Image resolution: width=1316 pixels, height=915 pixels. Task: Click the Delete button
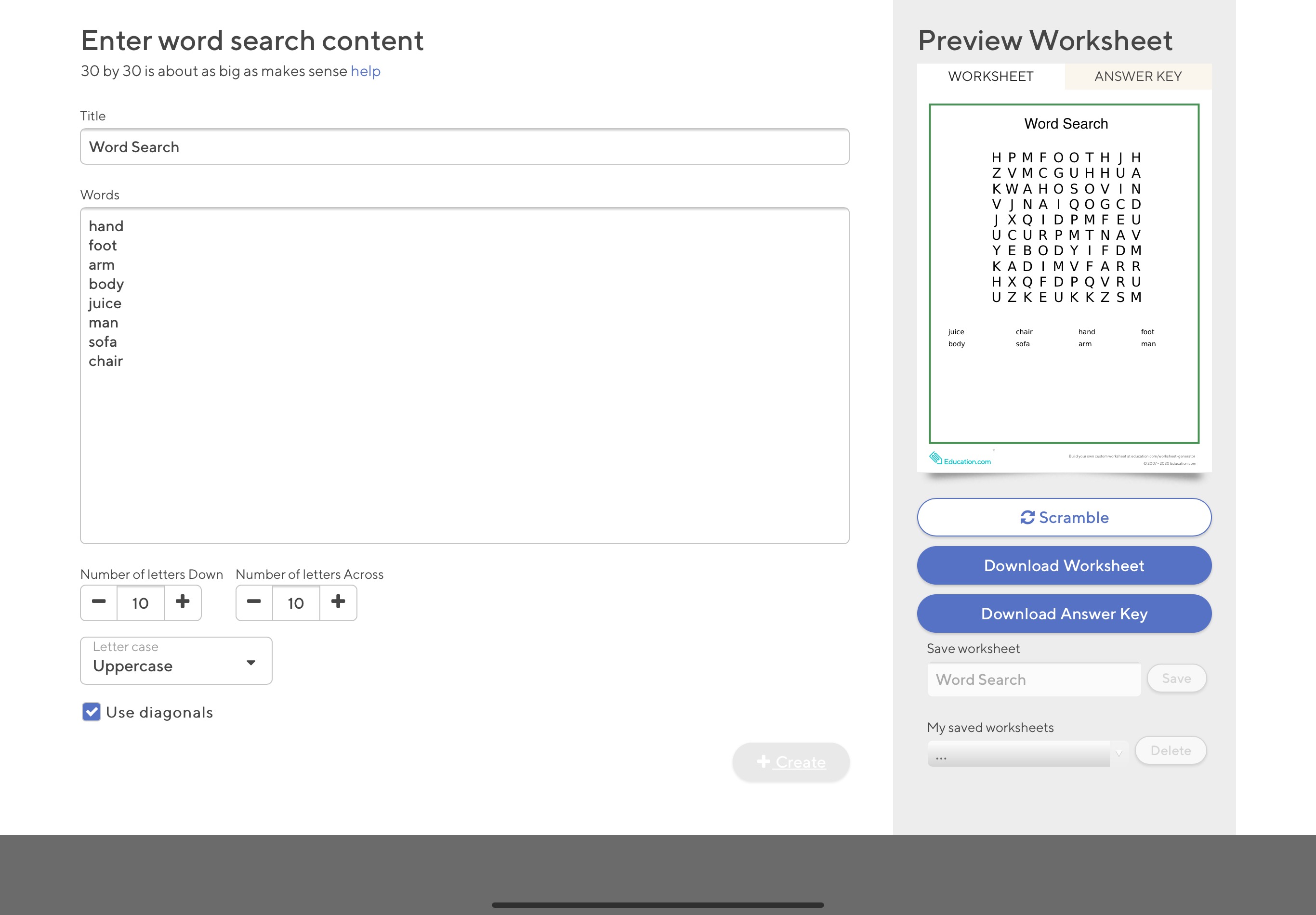pos(1171,751)
